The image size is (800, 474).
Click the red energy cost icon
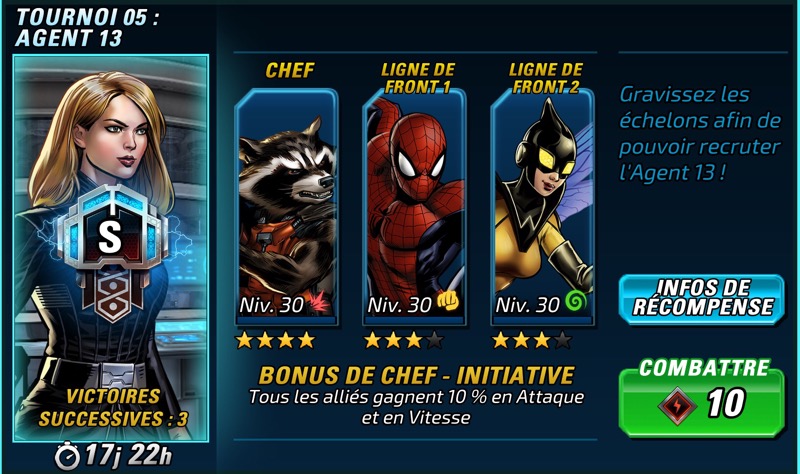(677, 405)
